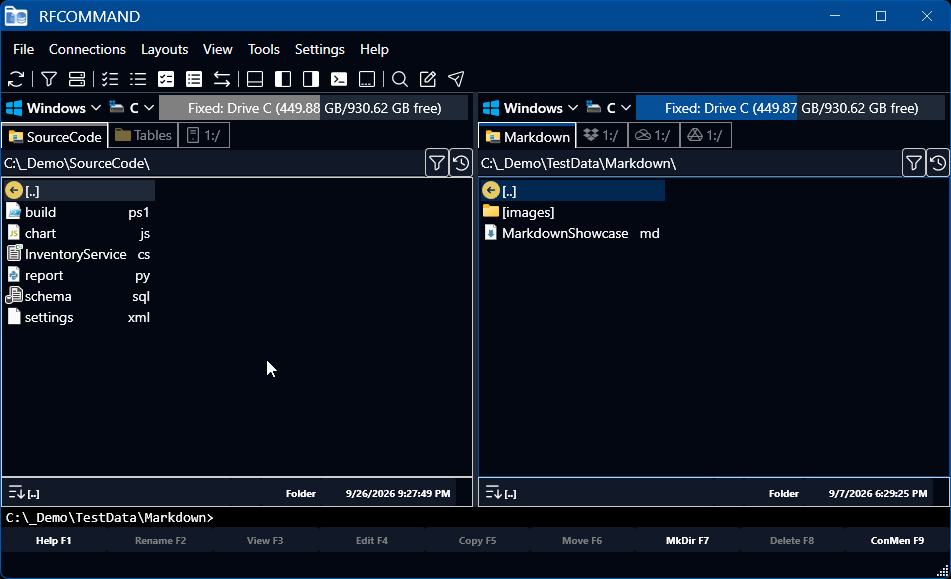Screen dimensions: 951x579
Task: Select report py file
Action: point(79,275)
